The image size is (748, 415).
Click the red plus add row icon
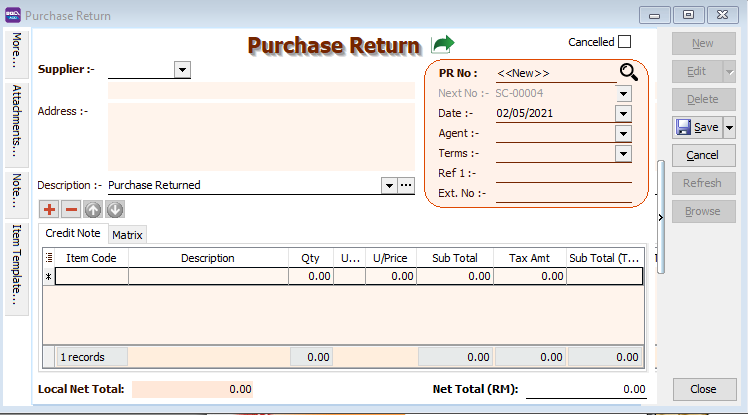[x=49, y=210]
